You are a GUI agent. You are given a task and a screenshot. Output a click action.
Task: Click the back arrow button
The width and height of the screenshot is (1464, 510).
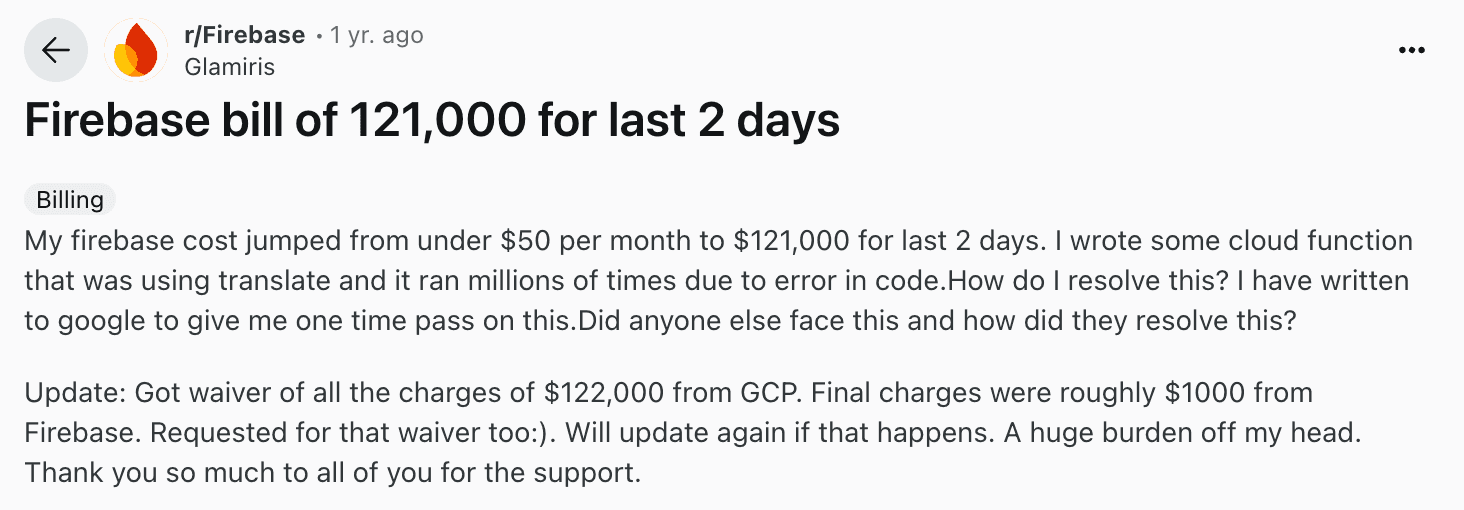coord(56,50)
